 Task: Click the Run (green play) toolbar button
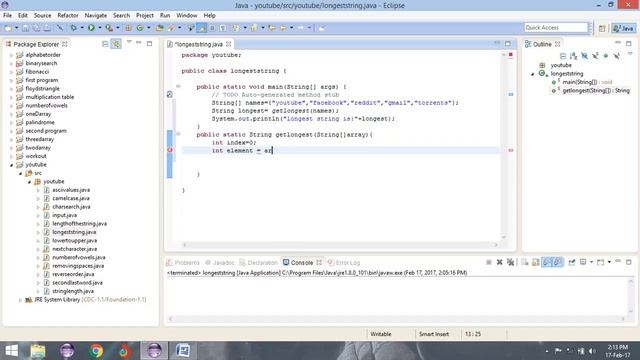click(91, 28)
